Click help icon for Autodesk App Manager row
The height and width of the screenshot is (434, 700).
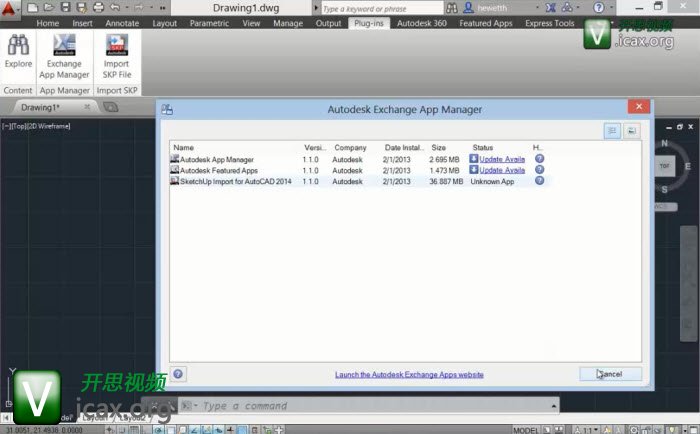click(539, 159)
